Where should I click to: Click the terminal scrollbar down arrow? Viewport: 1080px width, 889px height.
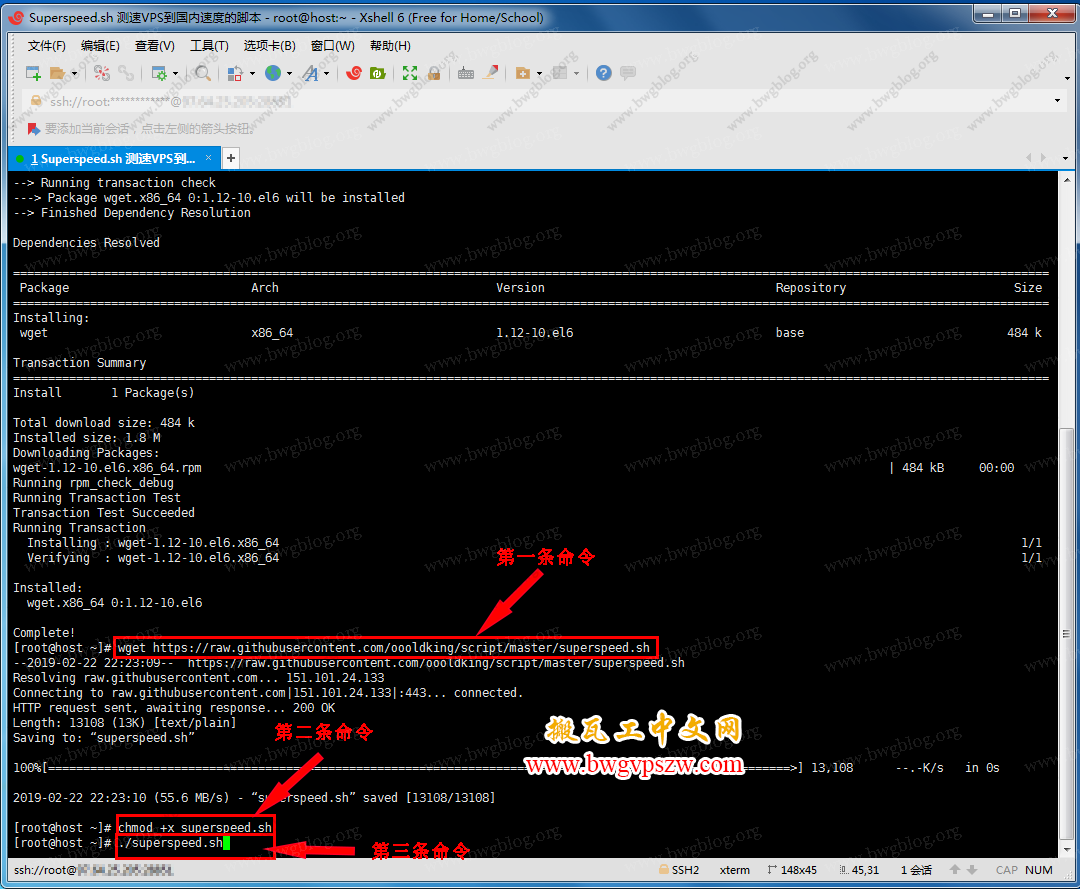tap(1066, 849)
